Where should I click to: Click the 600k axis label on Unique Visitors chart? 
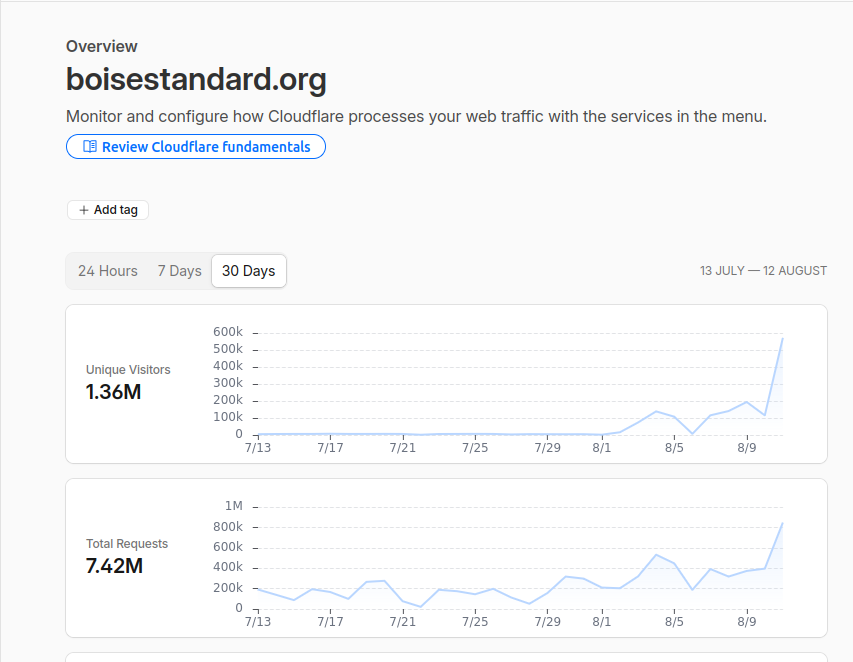tap(228, 332)
